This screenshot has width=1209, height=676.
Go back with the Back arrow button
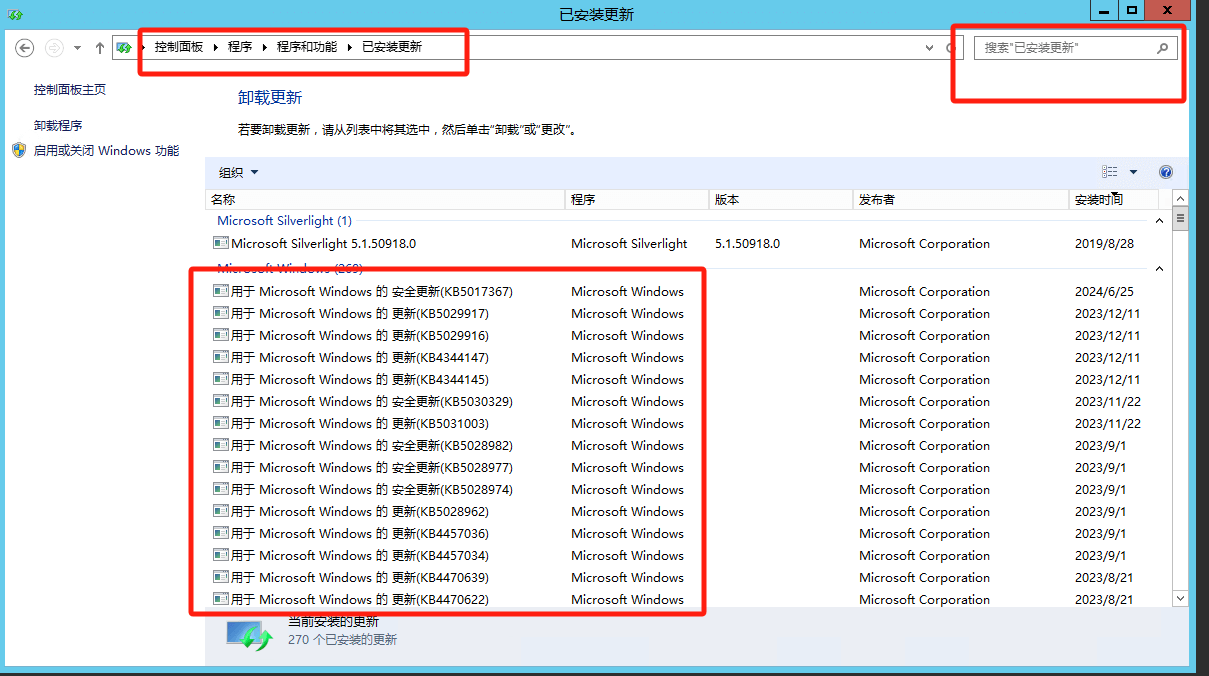(26, 47)
